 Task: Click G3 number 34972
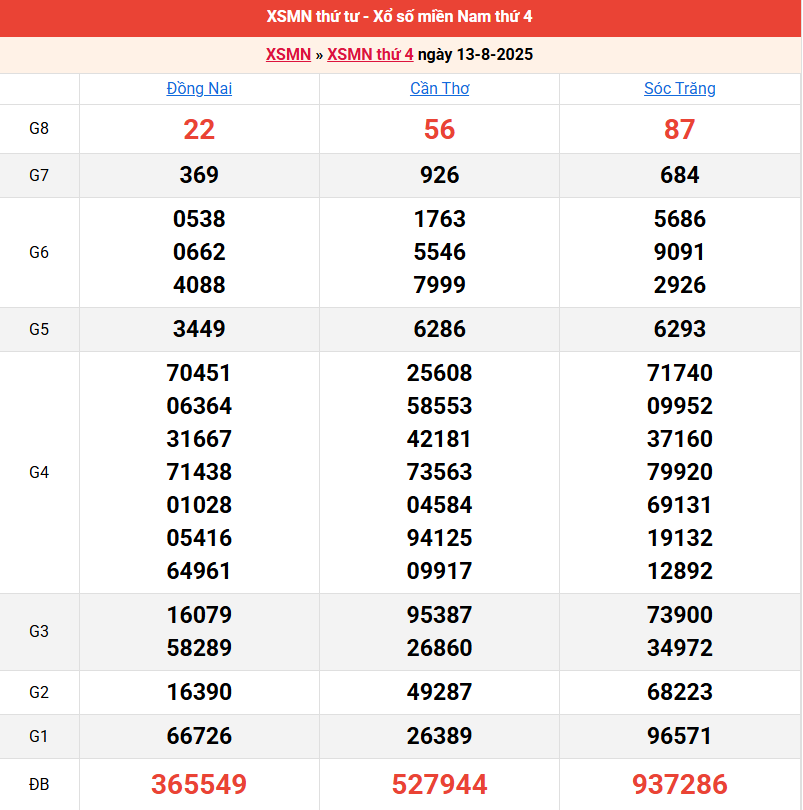click(x=680, y=648)
